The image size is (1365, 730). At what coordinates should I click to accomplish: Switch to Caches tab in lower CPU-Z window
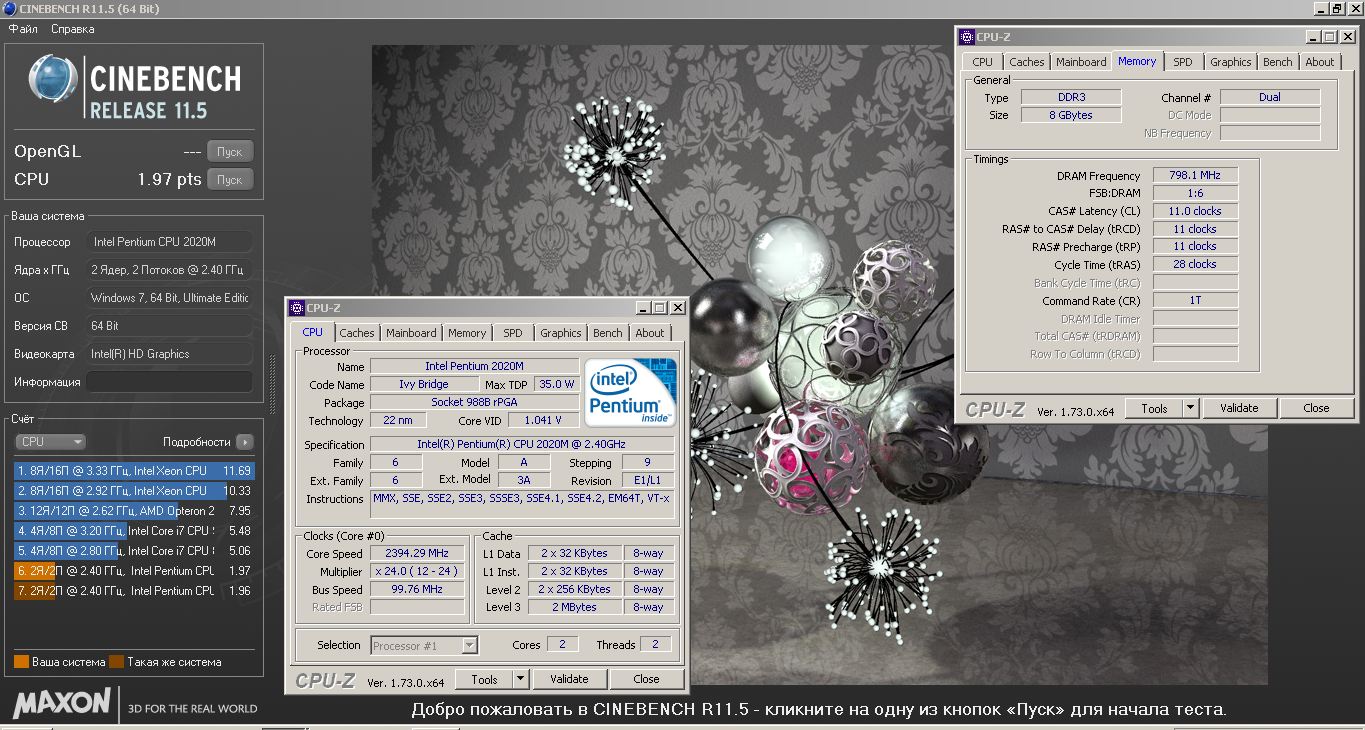[357, 333]
